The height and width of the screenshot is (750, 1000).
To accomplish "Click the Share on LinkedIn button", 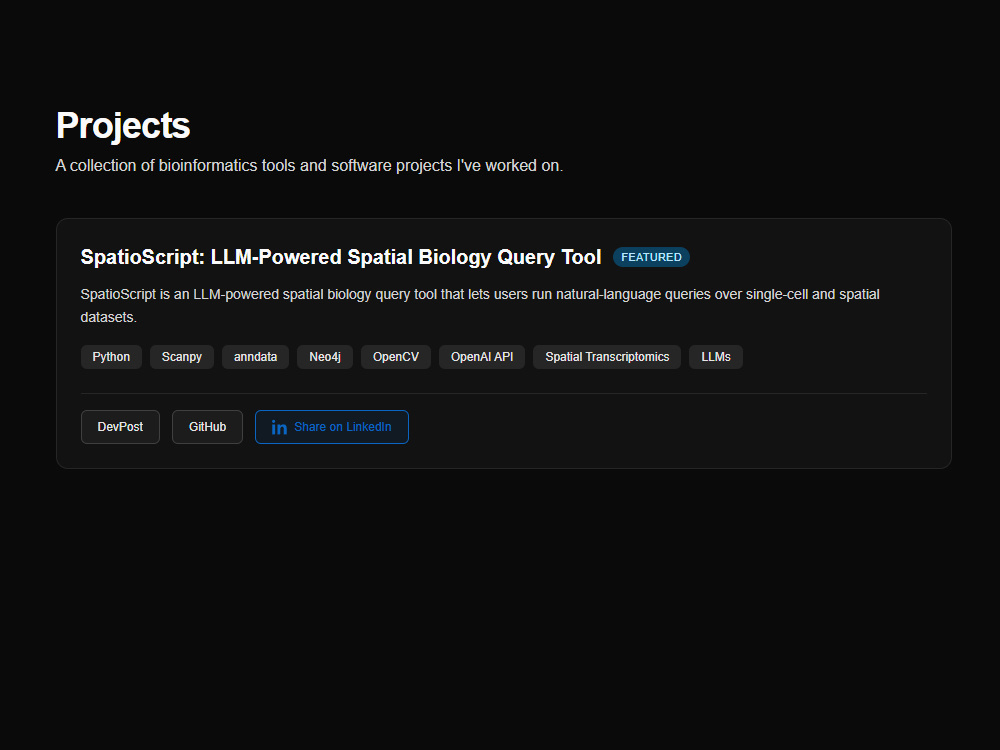I will point(332,427).
